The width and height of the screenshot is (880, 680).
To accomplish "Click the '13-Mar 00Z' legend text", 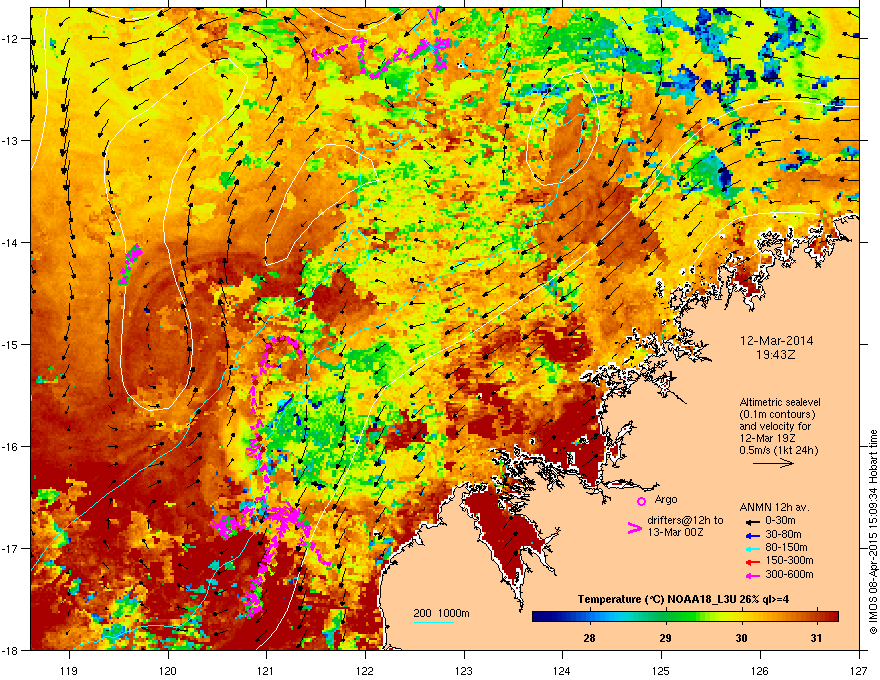I will pyautogui.click(x=675, y=532).
